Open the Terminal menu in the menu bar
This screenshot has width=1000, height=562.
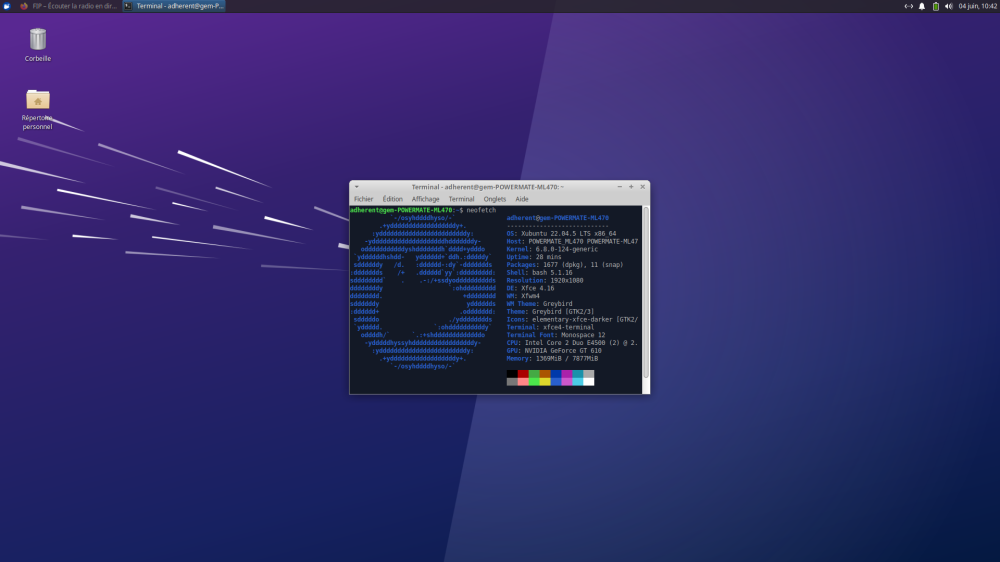tap(461, 199)
